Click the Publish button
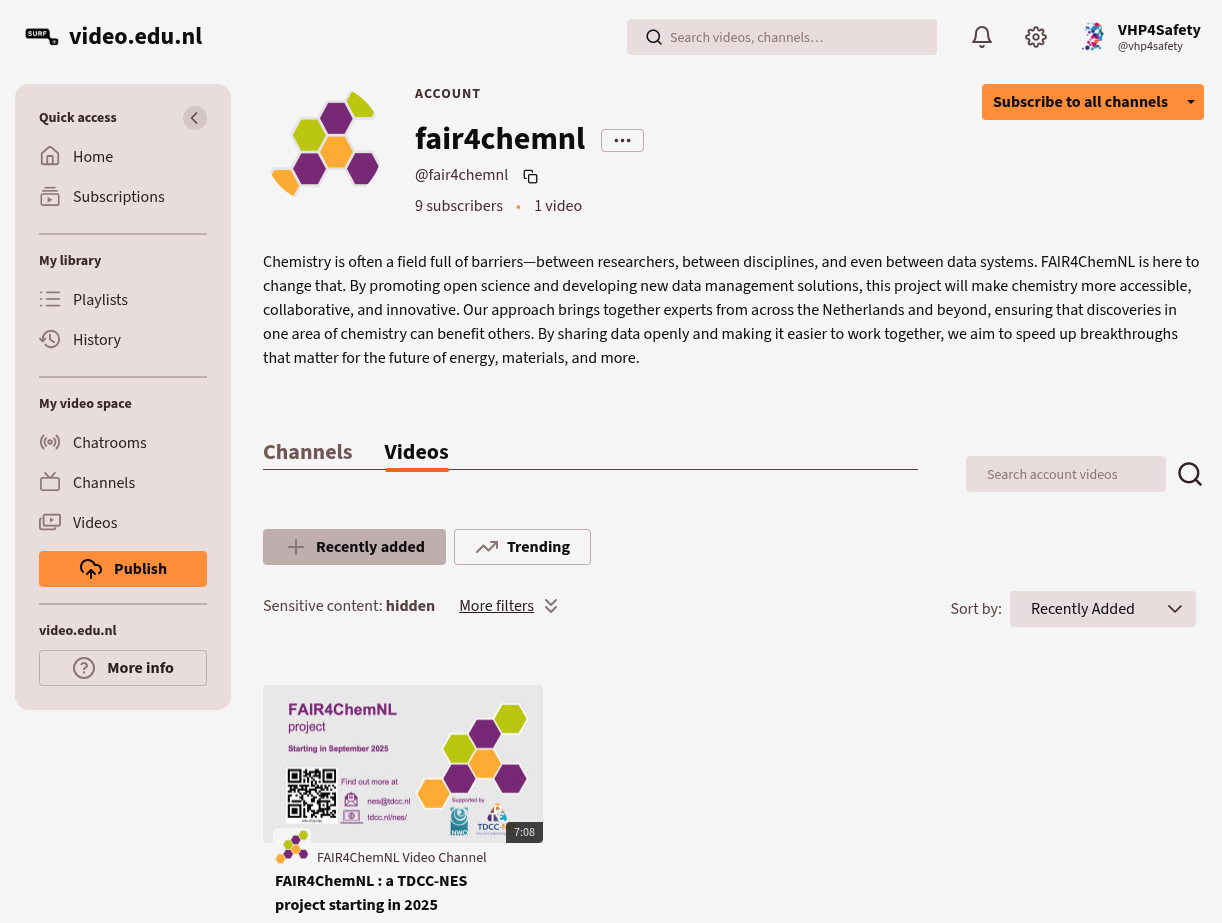 [x=123, y=569]
